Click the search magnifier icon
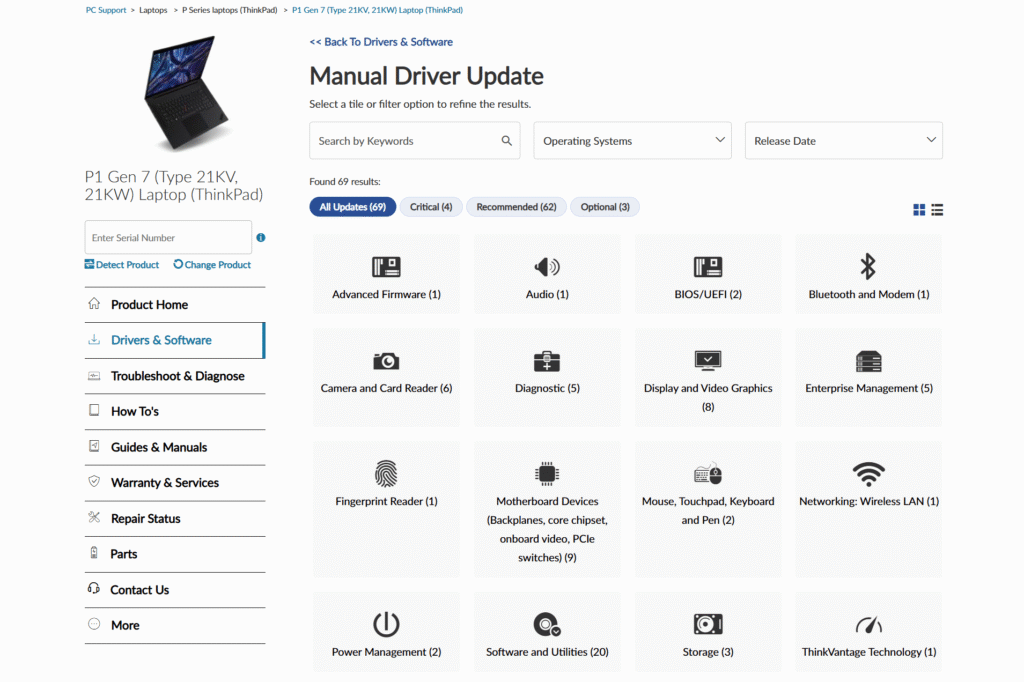 507,141
